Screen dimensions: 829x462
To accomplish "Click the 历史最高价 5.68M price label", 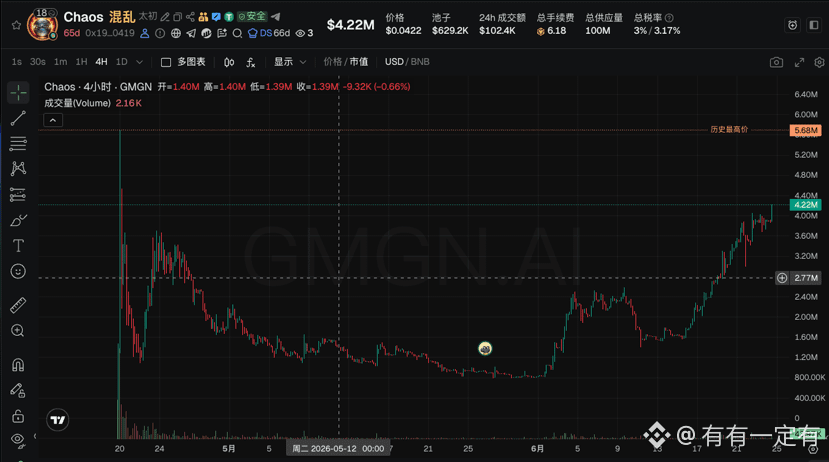I will pyautogui.click(x=805, y=130).
